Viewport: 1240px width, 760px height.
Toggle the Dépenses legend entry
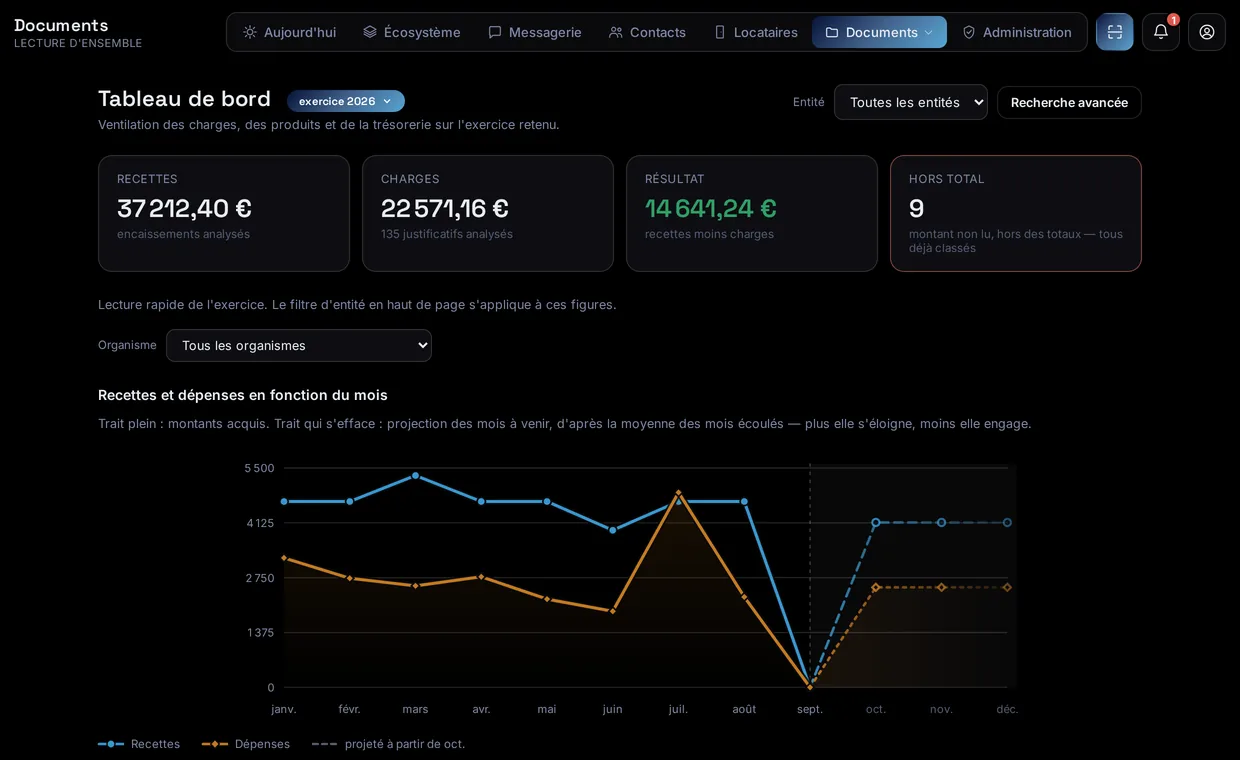coord(246,744)
